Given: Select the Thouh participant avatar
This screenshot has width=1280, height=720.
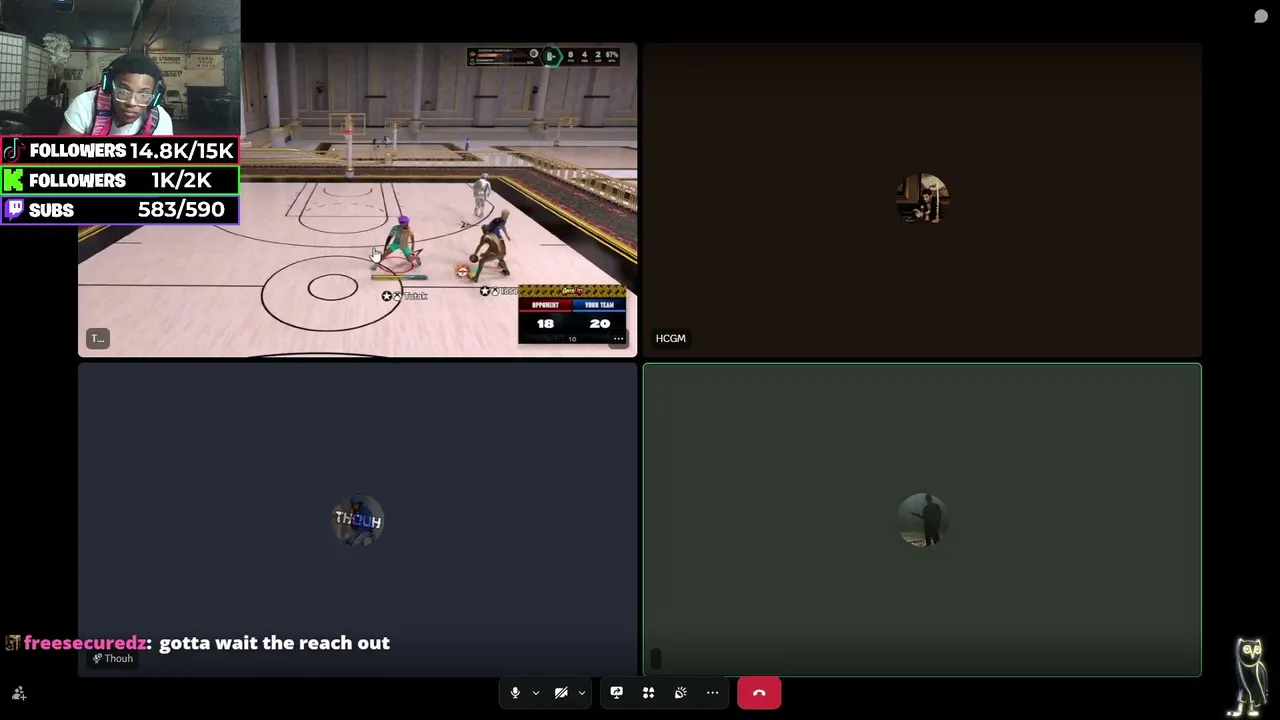Looking at the screenshot, I should coord(358,520).
